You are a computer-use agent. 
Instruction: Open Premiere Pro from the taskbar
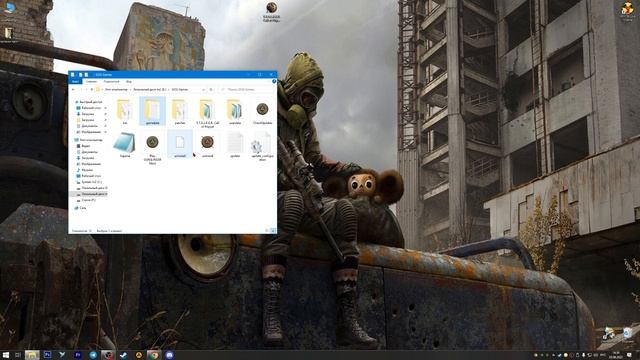pos(78,355)
